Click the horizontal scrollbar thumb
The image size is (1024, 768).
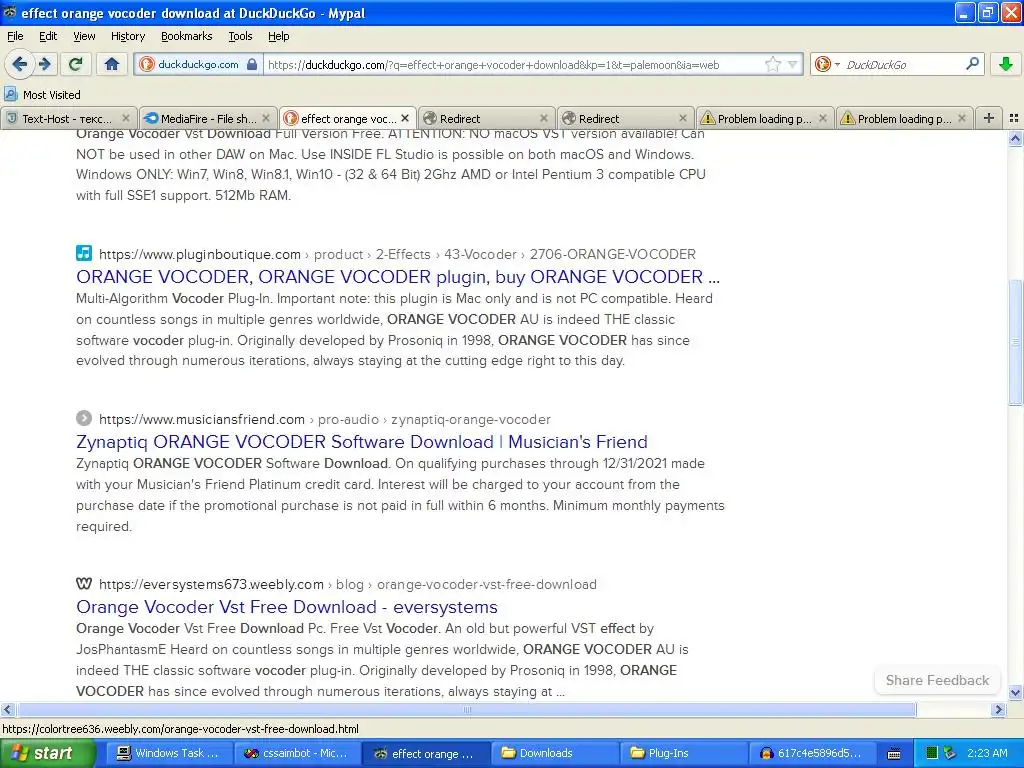click(x=466, y=709)
